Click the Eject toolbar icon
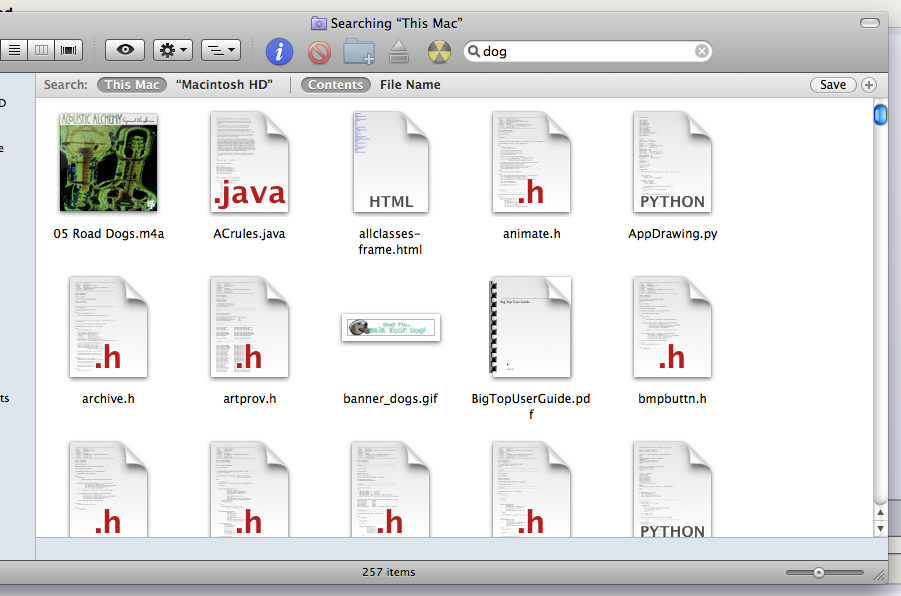Screen dimensions: 901x596 coord(399,51)
